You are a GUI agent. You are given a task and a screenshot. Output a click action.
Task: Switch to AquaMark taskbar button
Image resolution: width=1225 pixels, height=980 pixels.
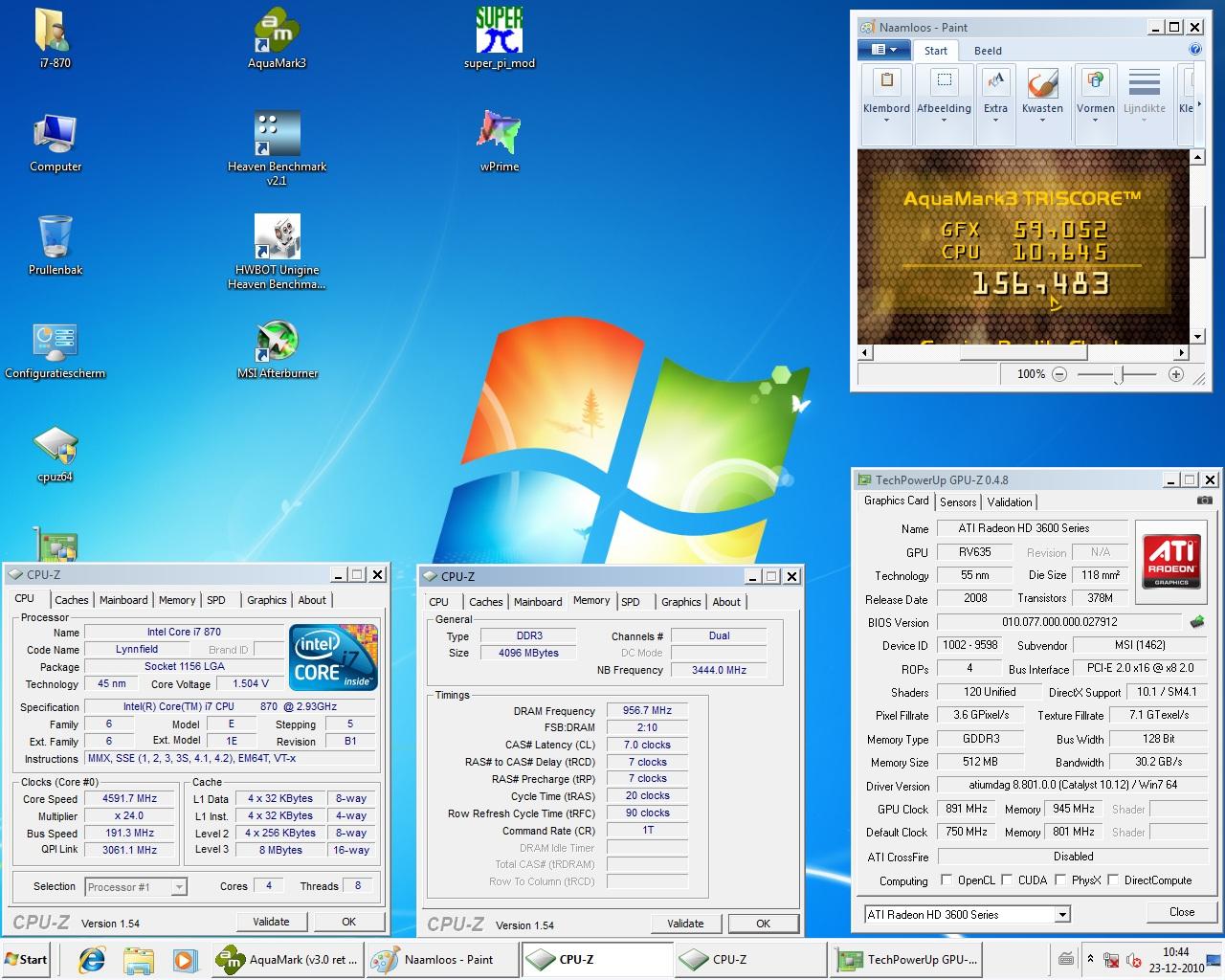point(288,960)
